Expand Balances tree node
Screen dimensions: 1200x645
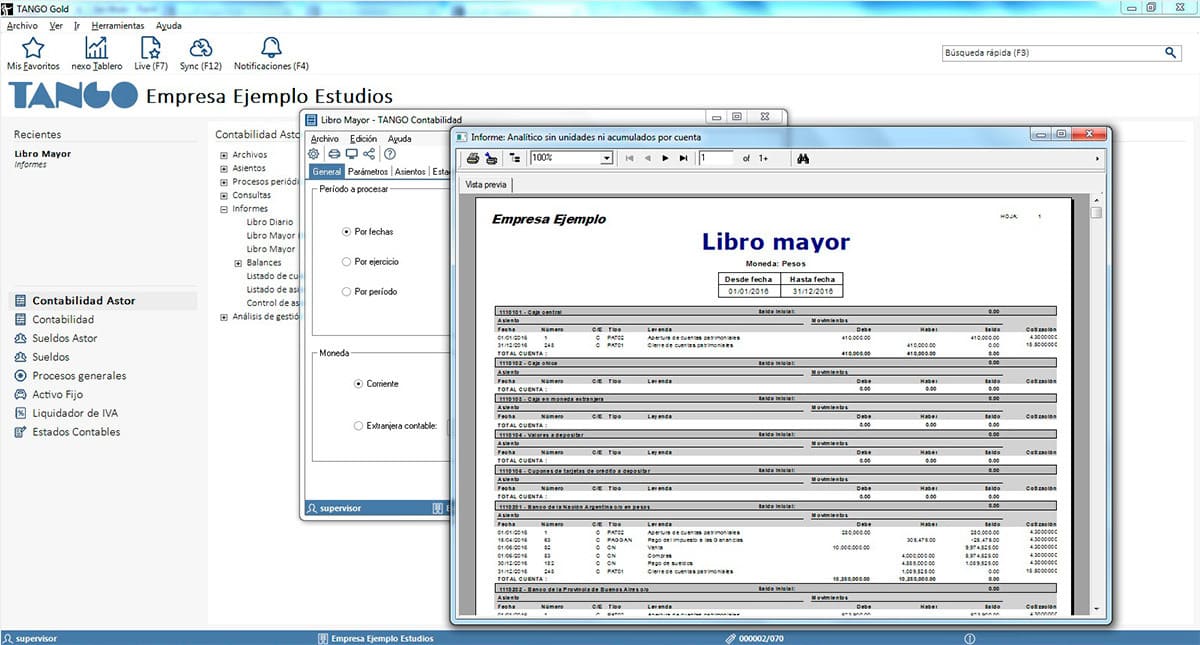(237, 263)
